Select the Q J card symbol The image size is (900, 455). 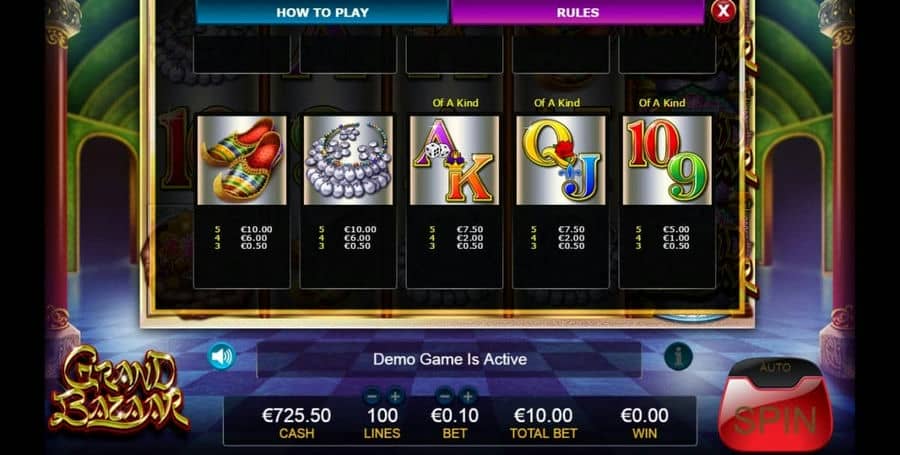[561, 160]
